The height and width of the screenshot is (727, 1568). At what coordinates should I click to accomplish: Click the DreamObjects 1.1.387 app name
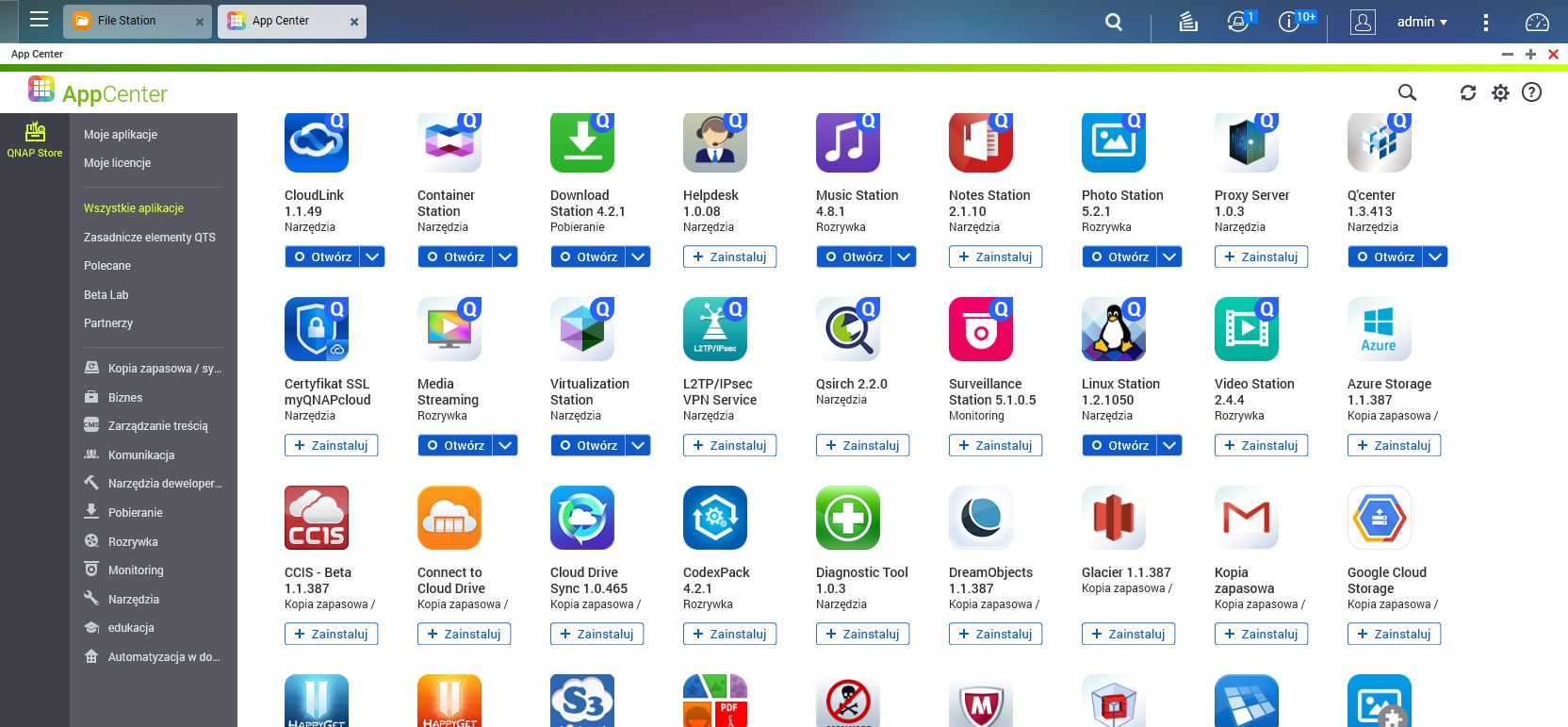click(990, 580)
